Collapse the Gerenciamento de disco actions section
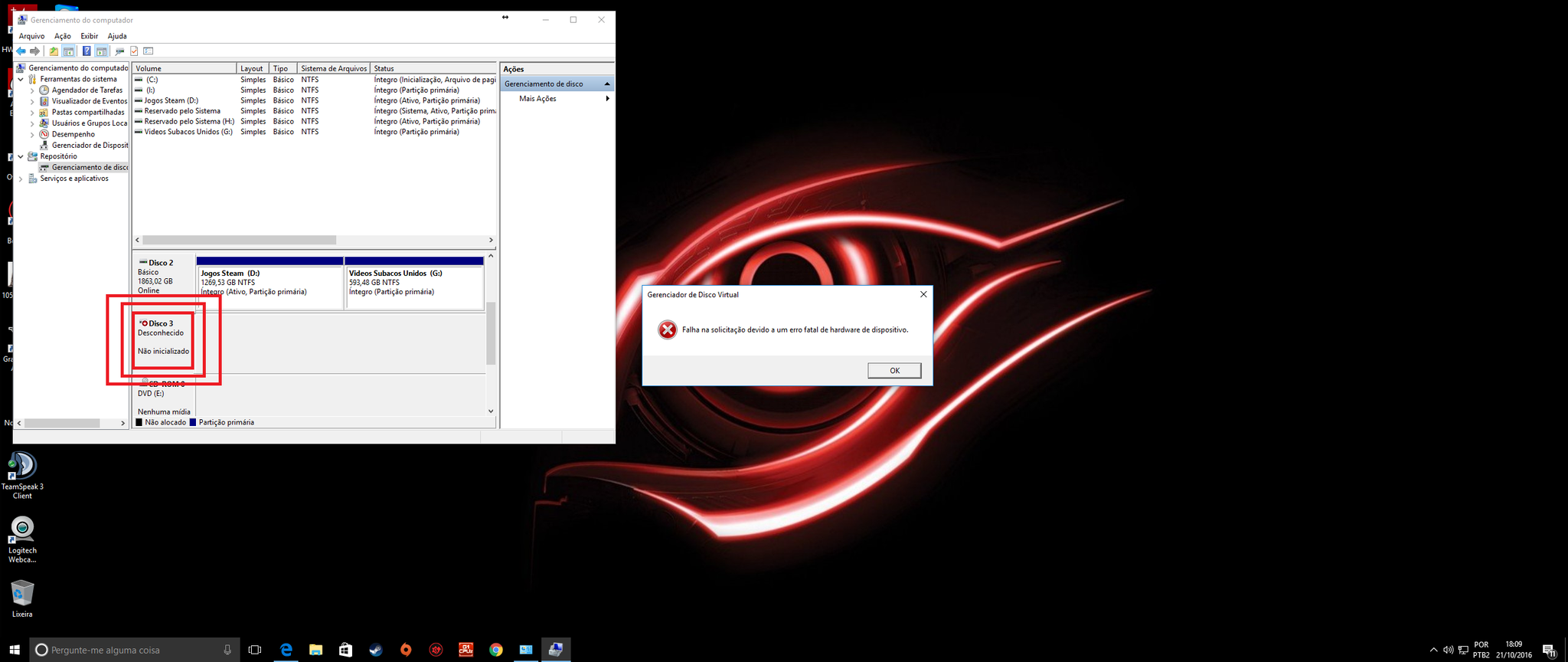 (607, 84)
